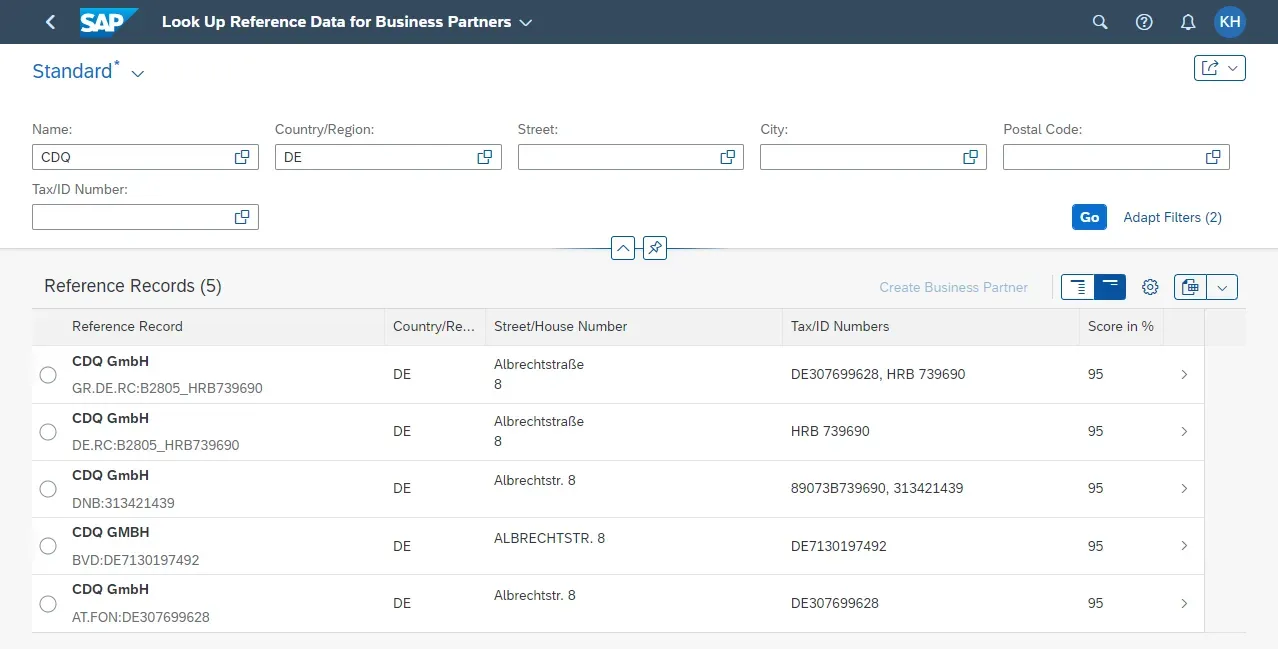The image size is (1278, 649).
Task: Click the text DE307699628, HRB 739690
Action: pyautogui.click(x=878, y=374)
